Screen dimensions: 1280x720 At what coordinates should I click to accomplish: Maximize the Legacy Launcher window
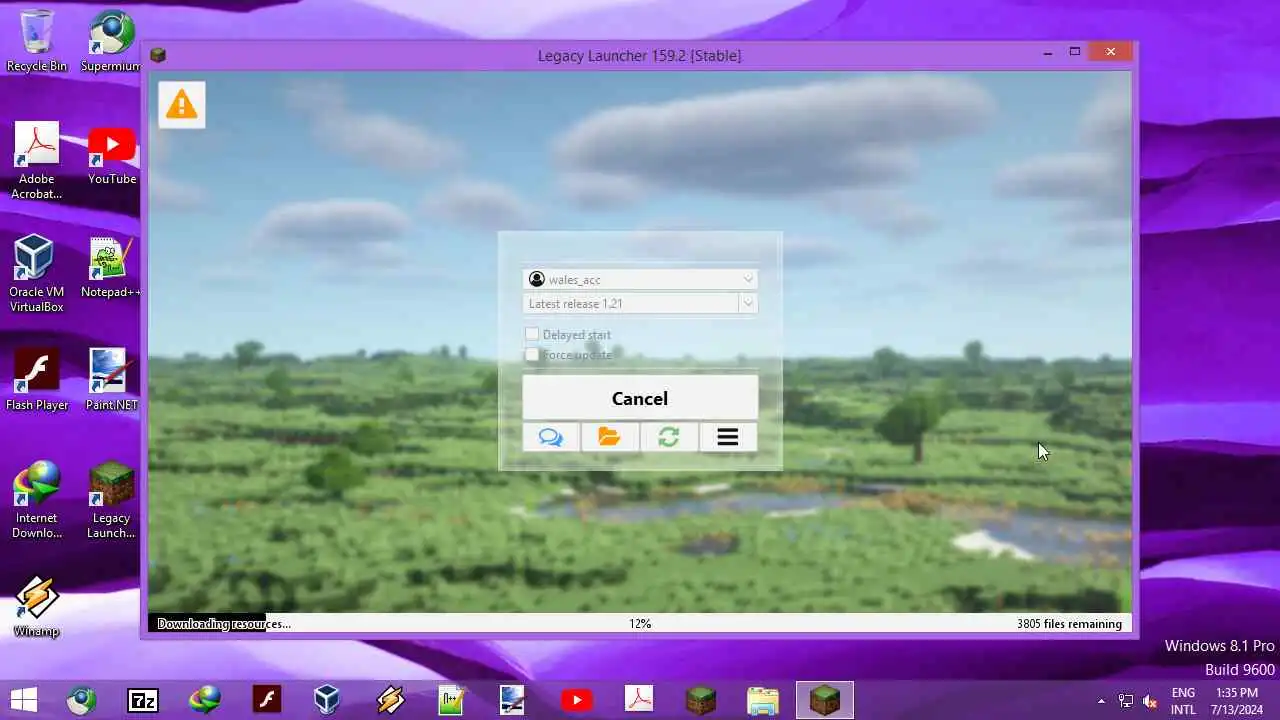coord(1075,52)
